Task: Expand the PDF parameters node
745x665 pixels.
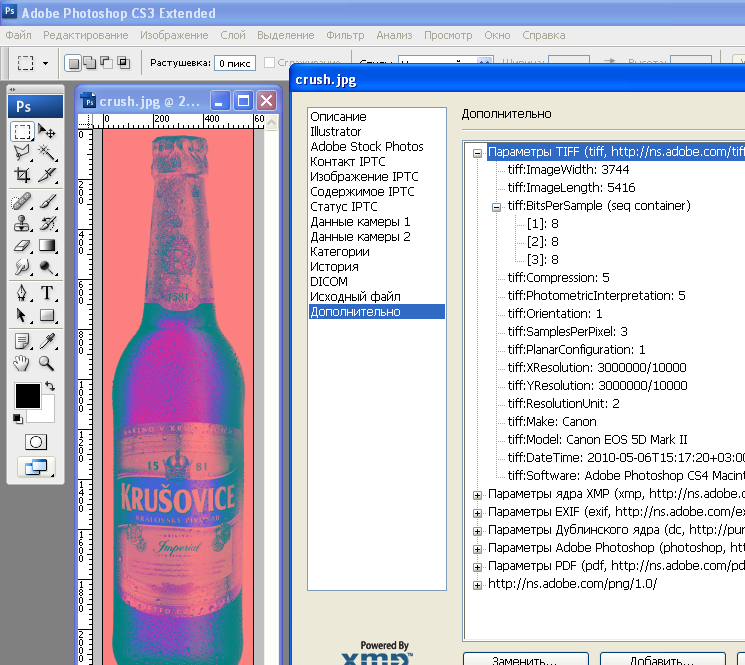Action: coord(478,567)
